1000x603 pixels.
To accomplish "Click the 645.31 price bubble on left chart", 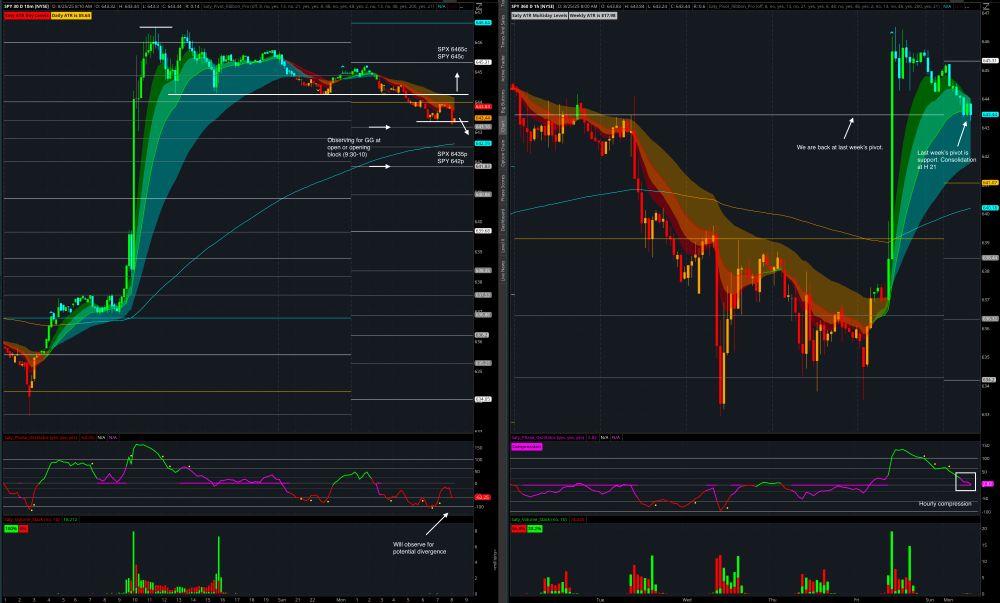I will tap(483, 62).
